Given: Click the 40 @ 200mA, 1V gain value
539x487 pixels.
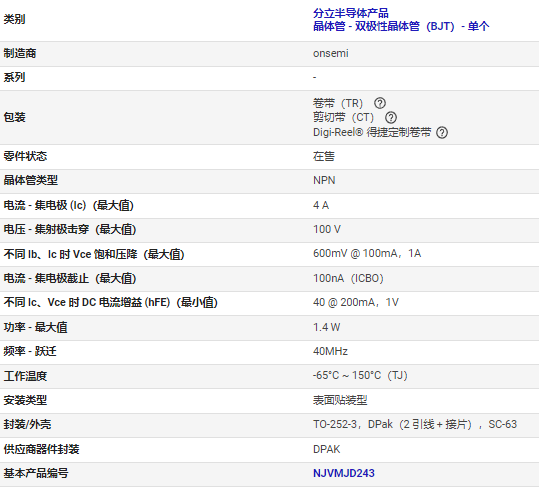Looking at the screenshot, I should click(356, 302).
